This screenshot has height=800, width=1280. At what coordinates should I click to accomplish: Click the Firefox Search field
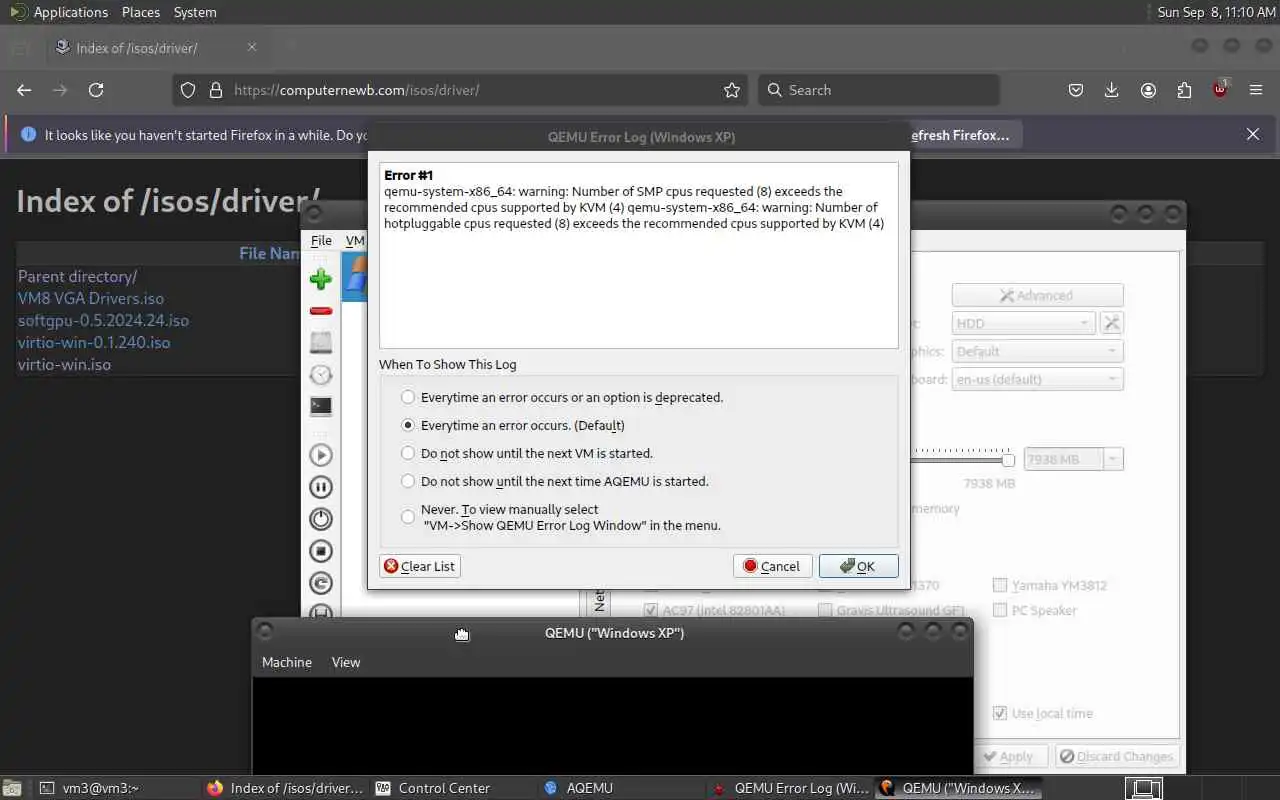(879, 90)
